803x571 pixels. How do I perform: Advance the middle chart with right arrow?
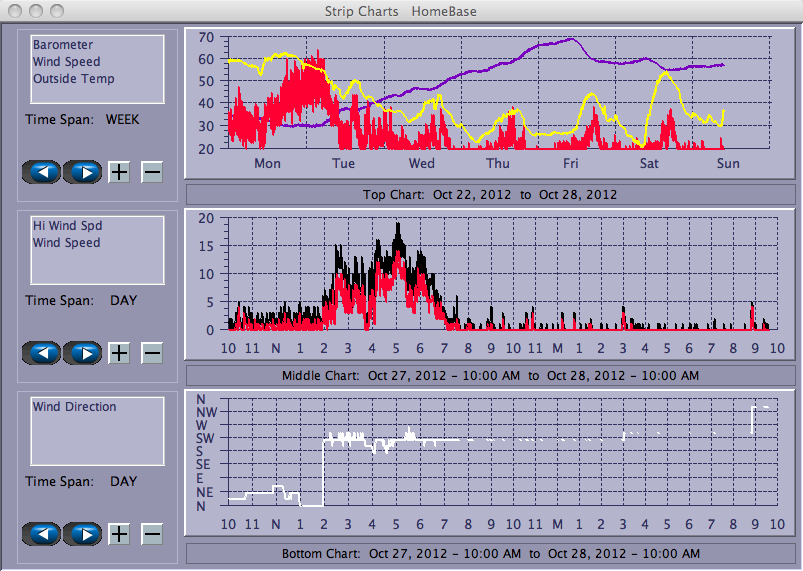(x=84, y=353)
